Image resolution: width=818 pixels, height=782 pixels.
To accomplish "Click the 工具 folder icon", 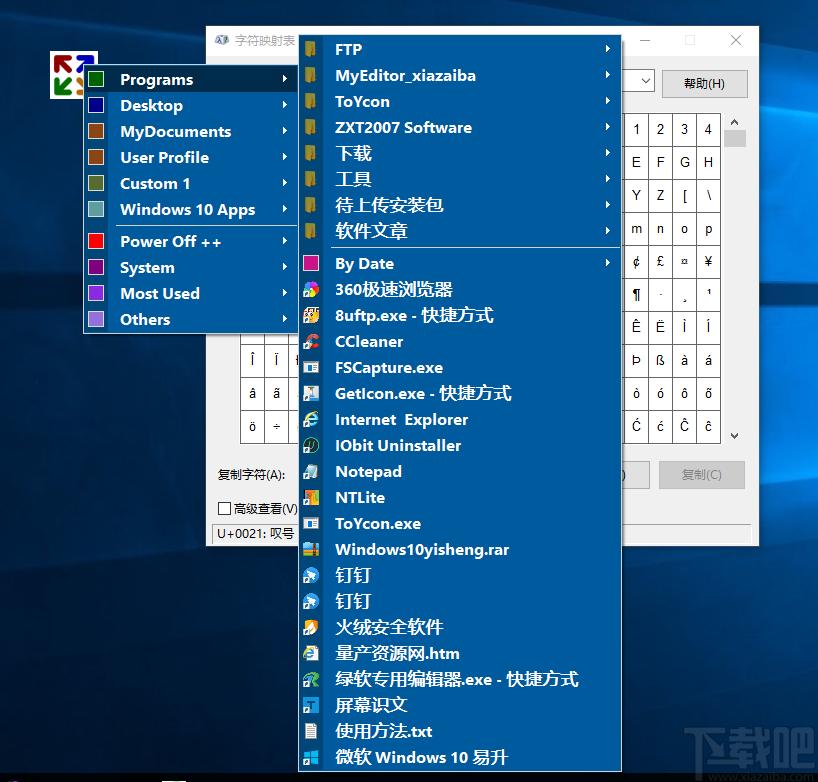I will click(x=310, y=179).
